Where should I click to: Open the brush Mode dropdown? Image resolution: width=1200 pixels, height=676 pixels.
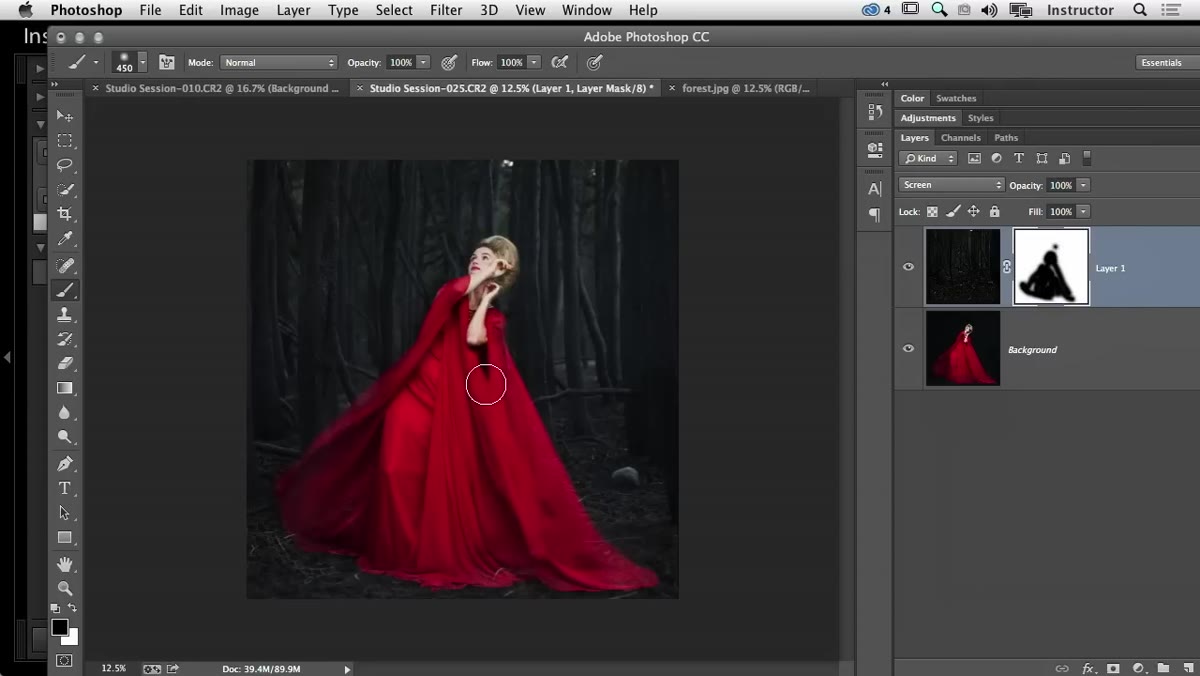(x=279, y=62)
